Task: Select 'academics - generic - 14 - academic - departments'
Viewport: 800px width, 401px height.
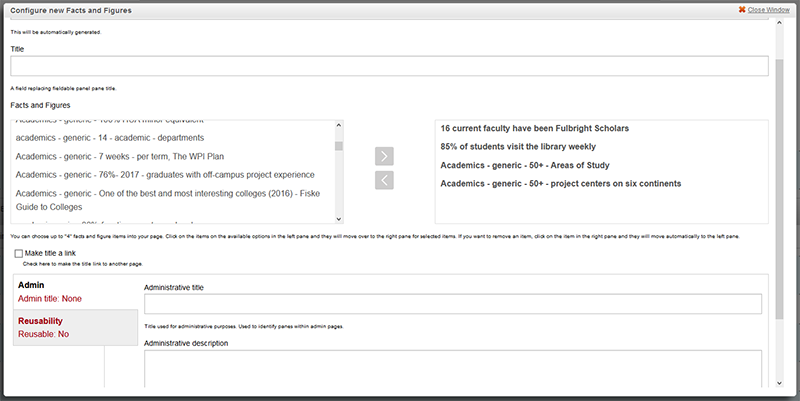Action: 110,137
